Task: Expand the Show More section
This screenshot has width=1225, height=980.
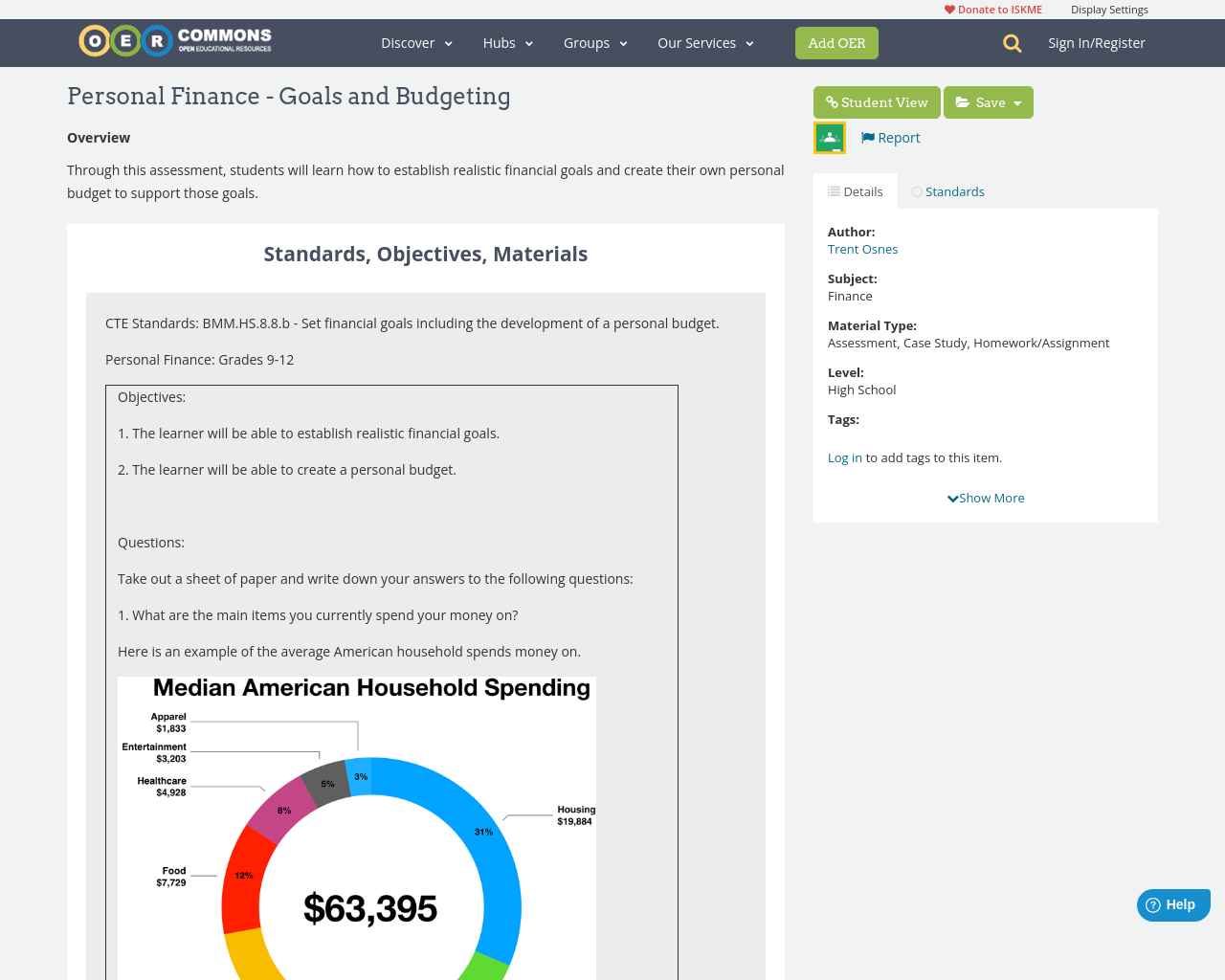Action: point(985,496)
